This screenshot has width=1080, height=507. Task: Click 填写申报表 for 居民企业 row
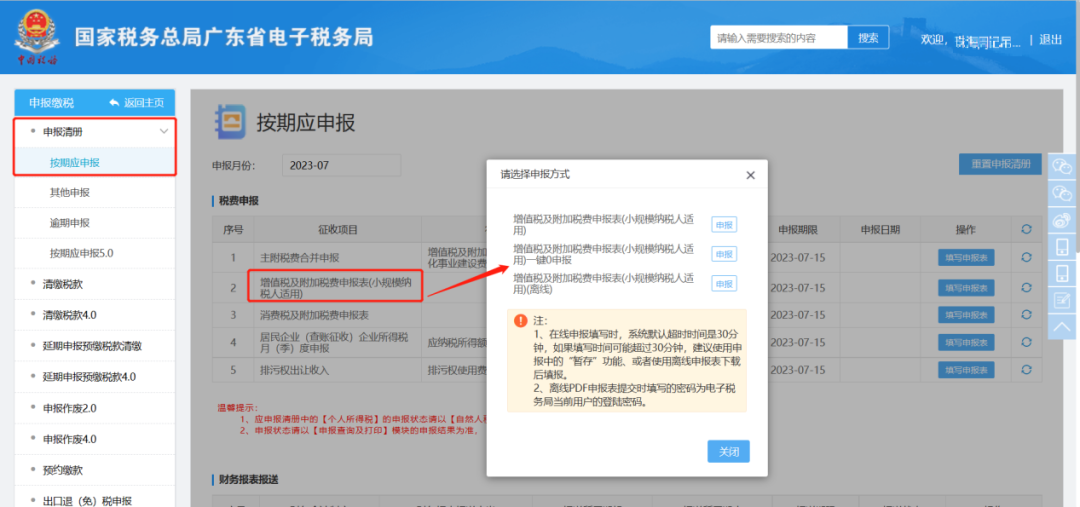pos(966,342)
